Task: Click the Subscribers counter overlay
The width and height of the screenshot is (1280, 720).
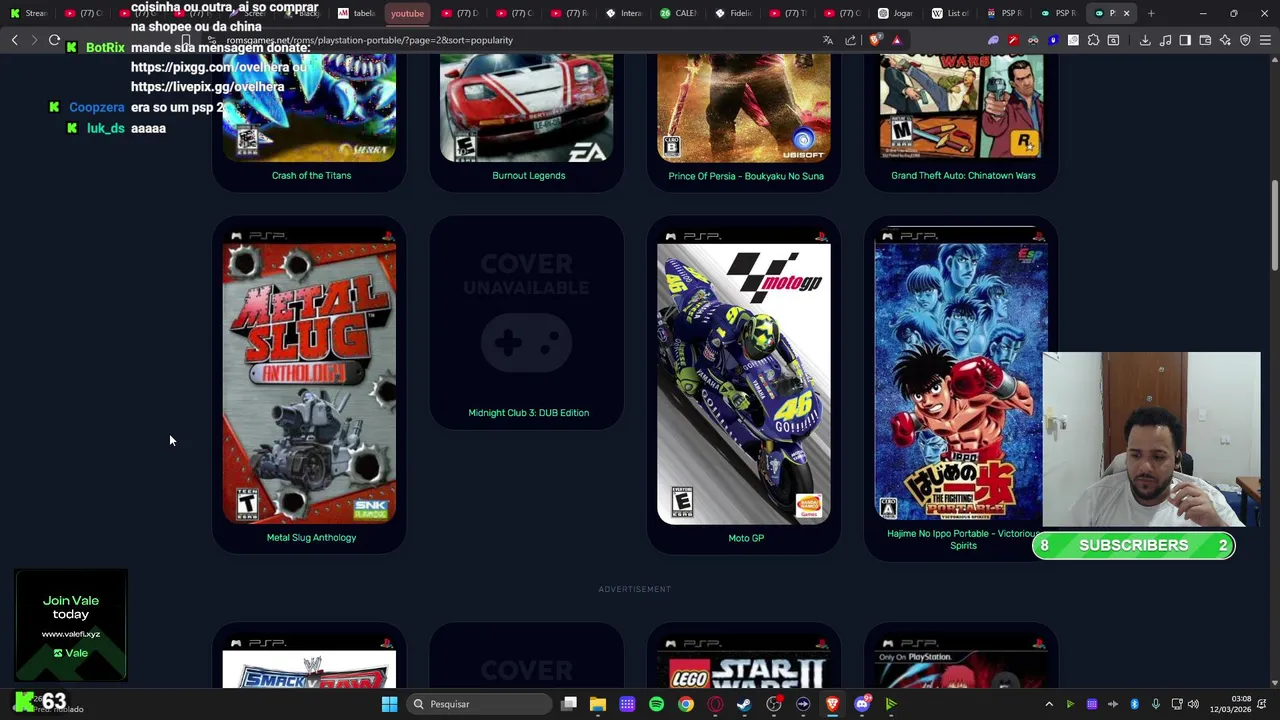Action: [x=1133, y=545]
